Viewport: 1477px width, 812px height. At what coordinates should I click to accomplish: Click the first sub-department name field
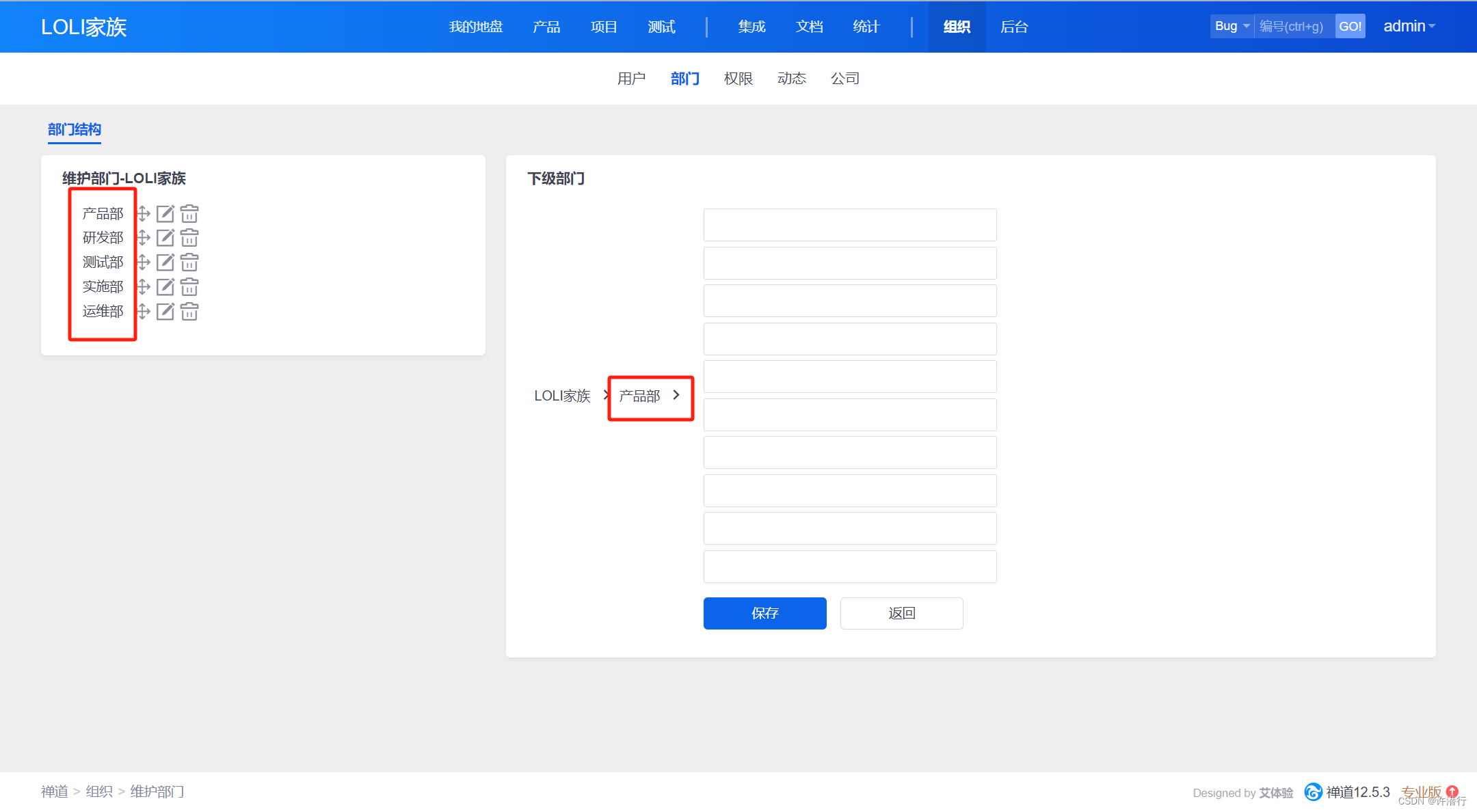850,225
